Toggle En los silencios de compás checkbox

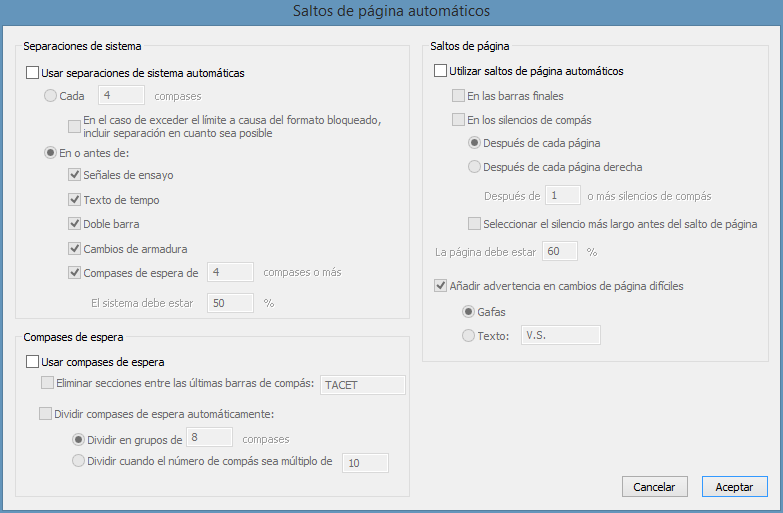(458, 119)
